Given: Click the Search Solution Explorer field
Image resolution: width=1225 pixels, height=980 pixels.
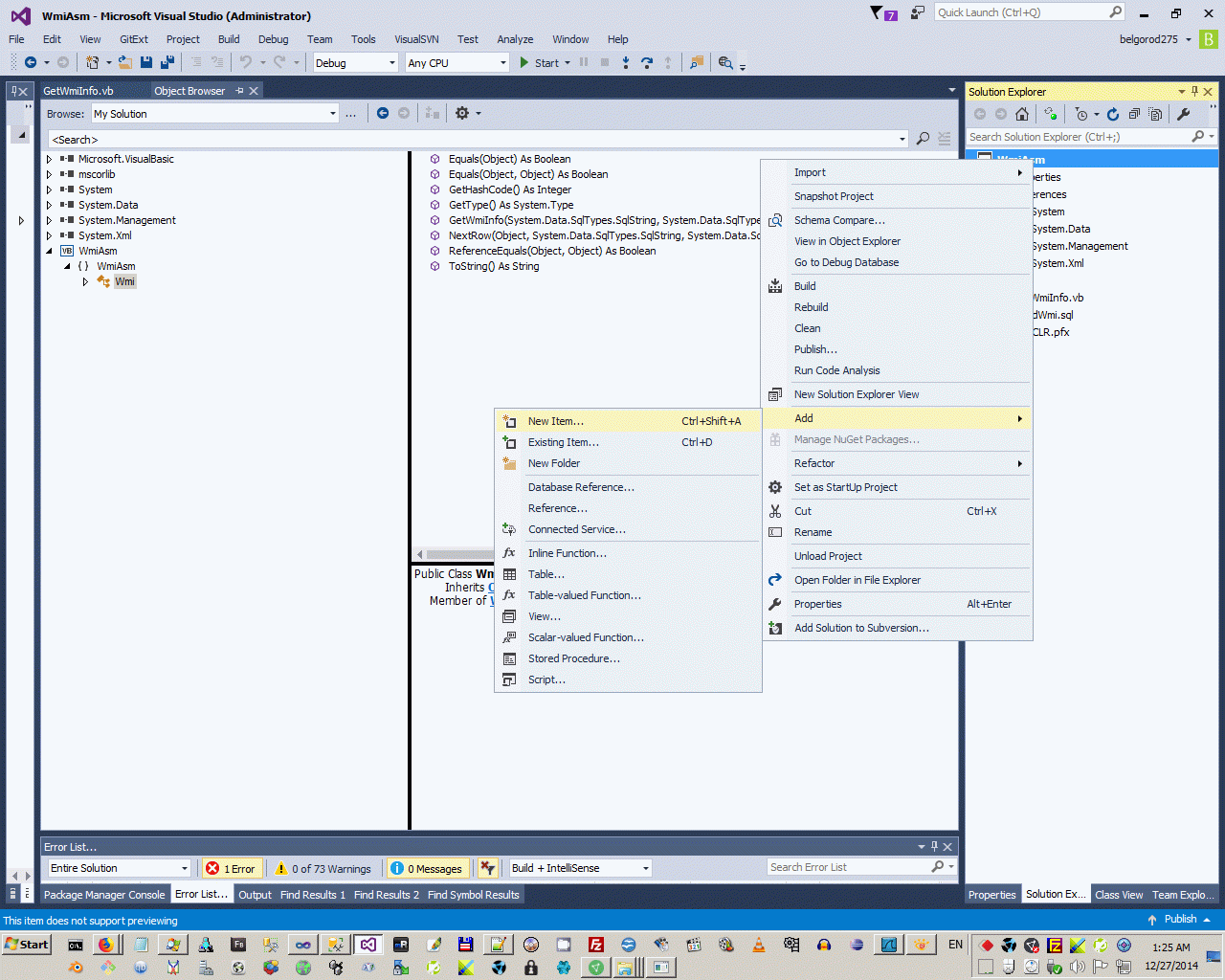Looking at the screenshot, I should point(1091,137).
